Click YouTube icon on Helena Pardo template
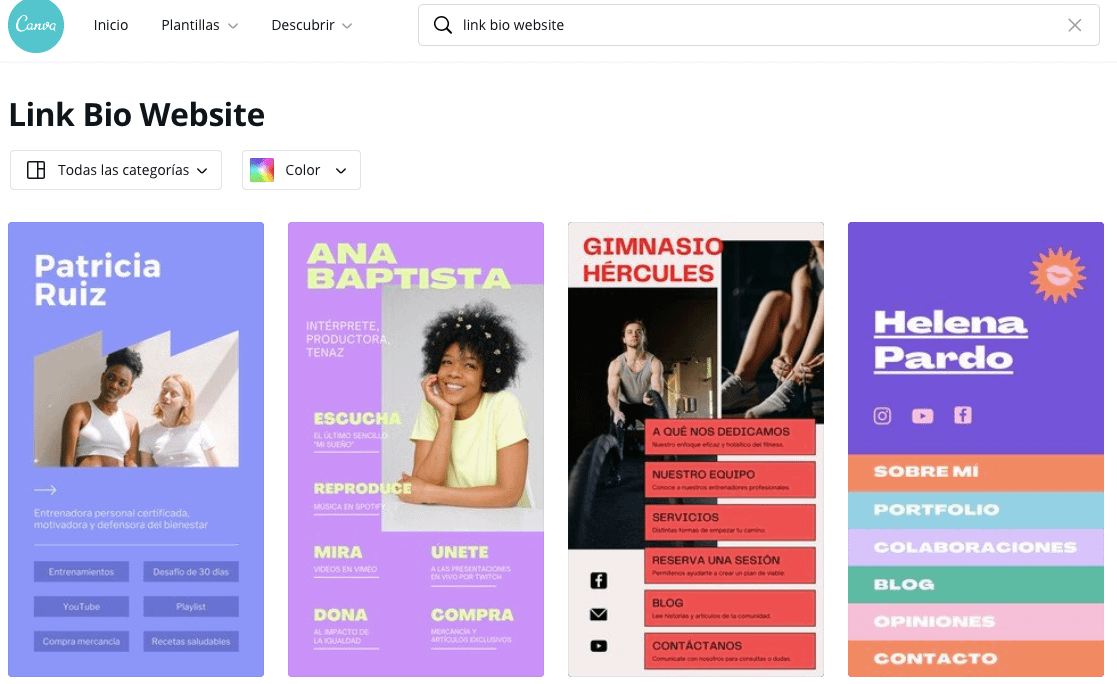Screen dimensions: 1117x684 (922, 416)
